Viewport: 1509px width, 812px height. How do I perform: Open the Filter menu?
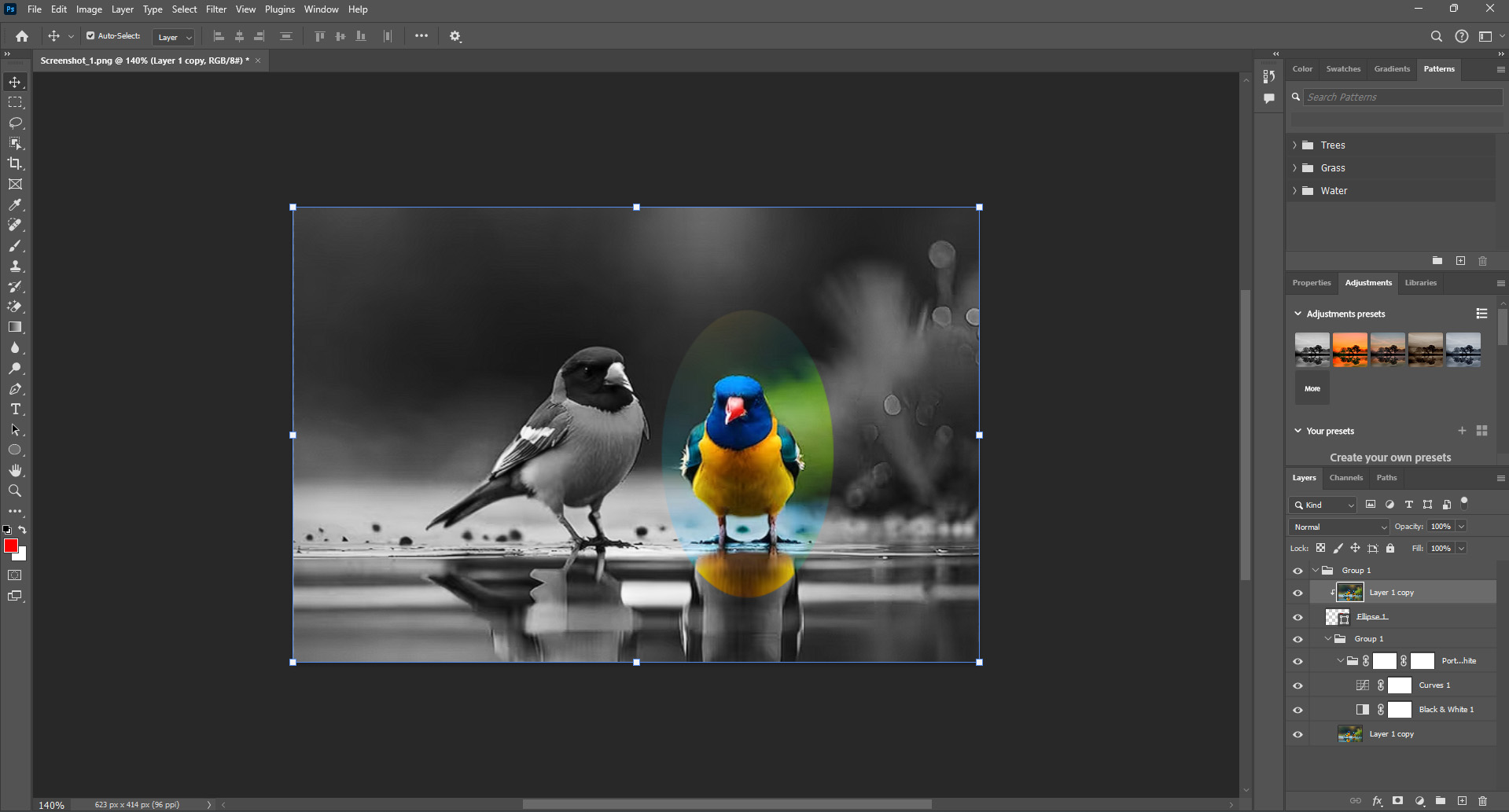pyautogui.click(x=216, y=9)
